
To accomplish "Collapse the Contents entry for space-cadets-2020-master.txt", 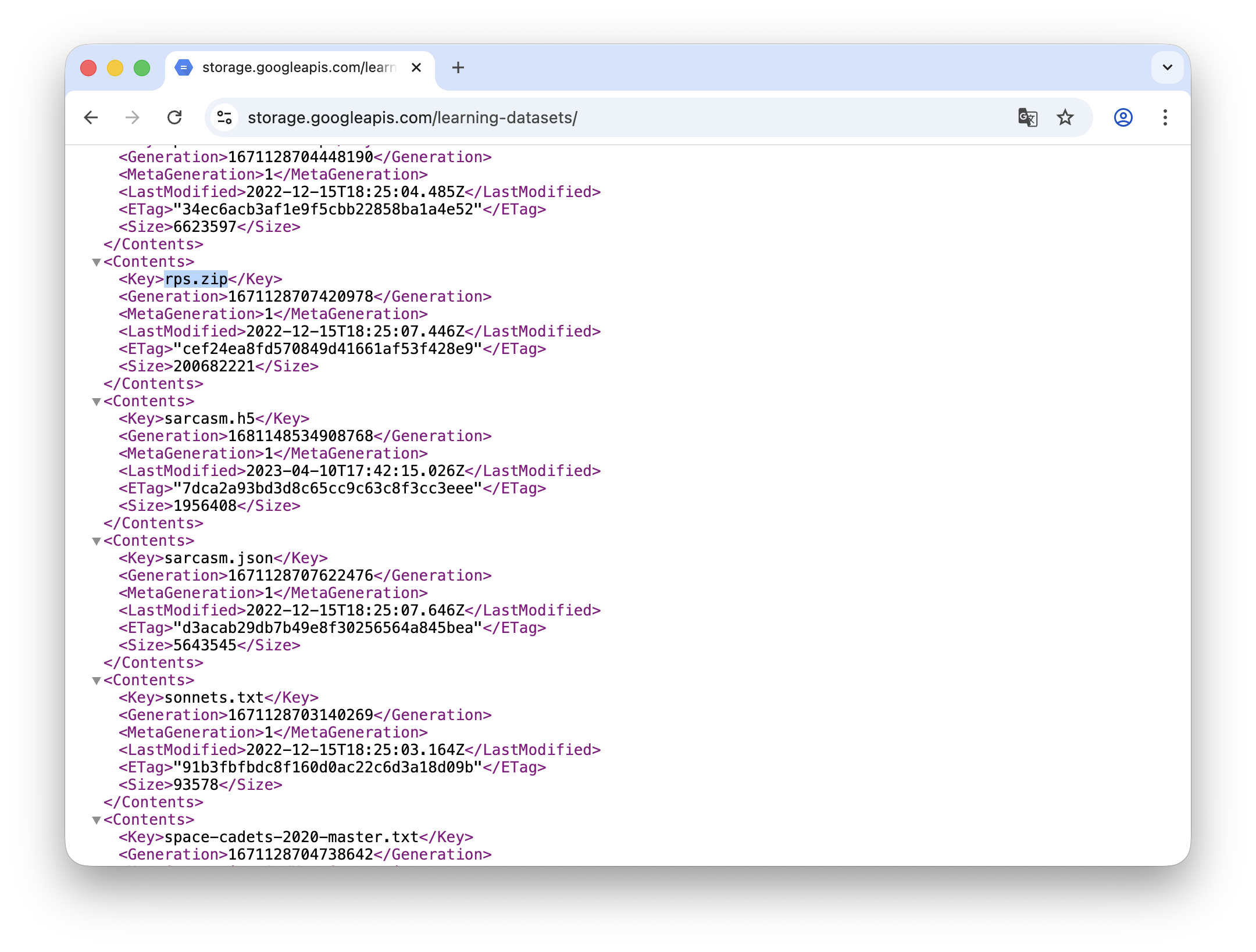I will point(96,819).
